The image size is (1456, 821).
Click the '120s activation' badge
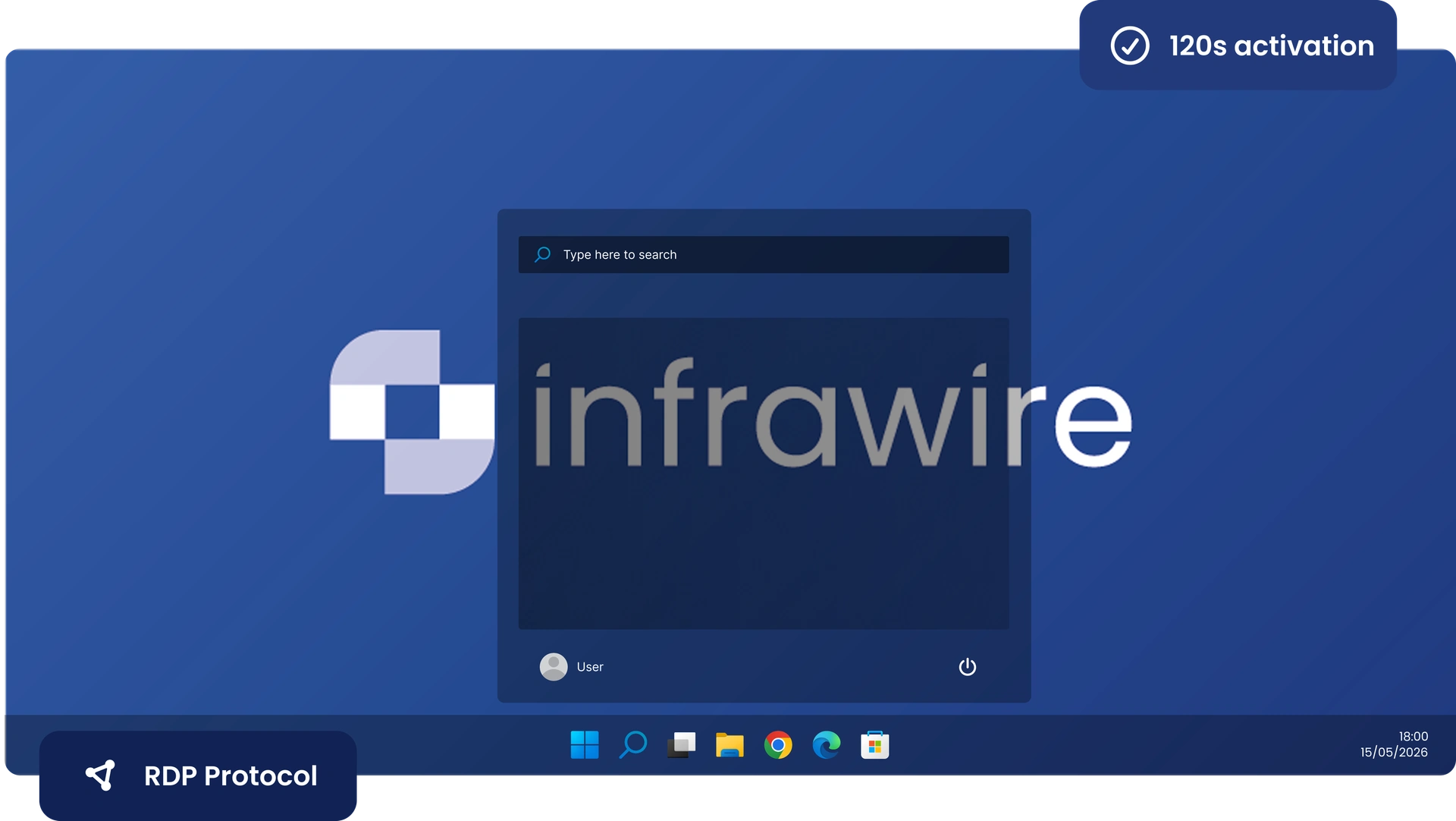pyautogui.click(x=1238, y=46)
